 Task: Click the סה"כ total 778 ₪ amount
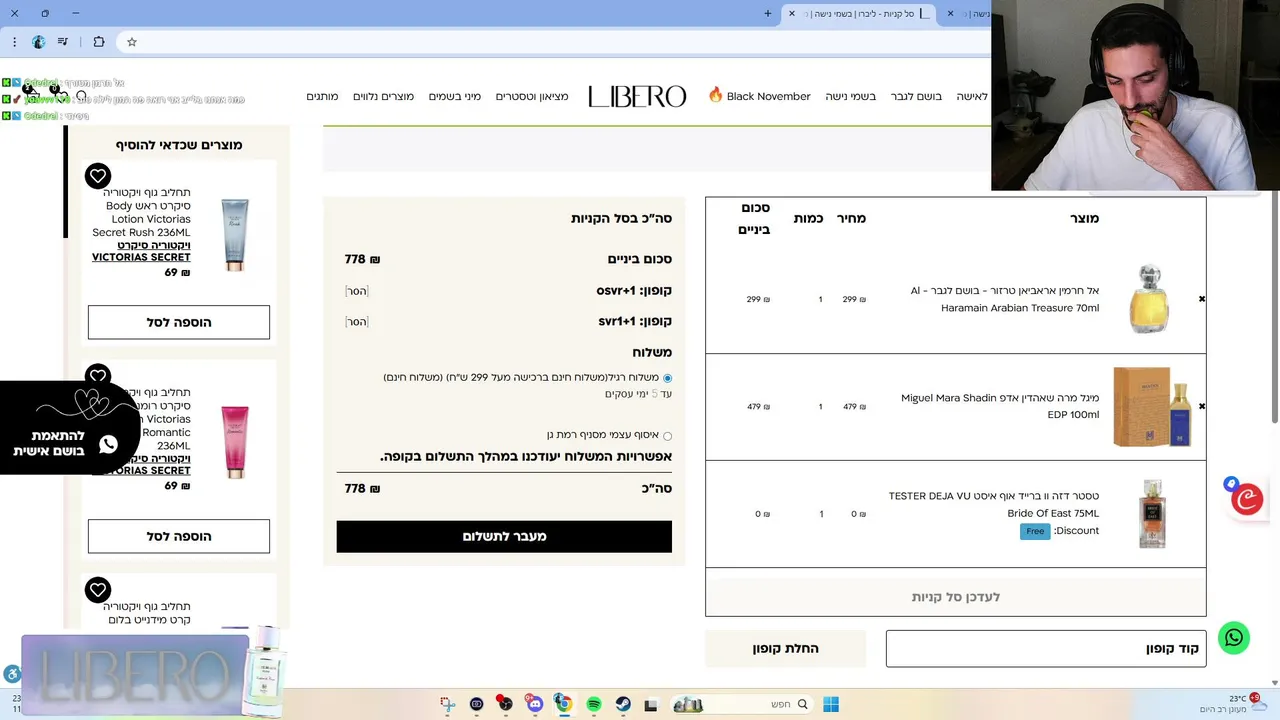coord(362,489)
